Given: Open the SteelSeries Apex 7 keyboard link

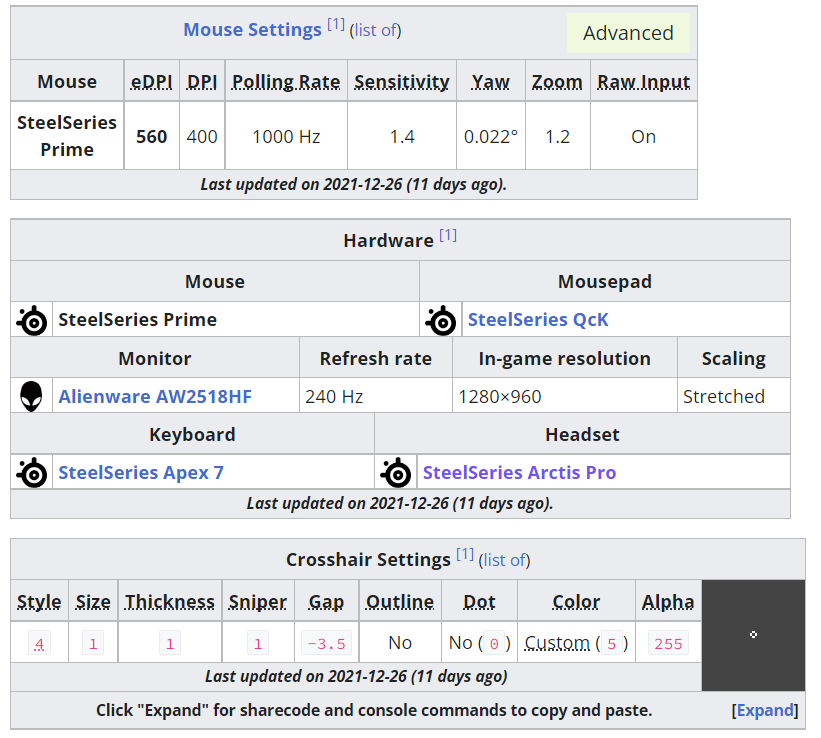Looking at the screenshot, I should pyautogui.click(x=141, y=472).
